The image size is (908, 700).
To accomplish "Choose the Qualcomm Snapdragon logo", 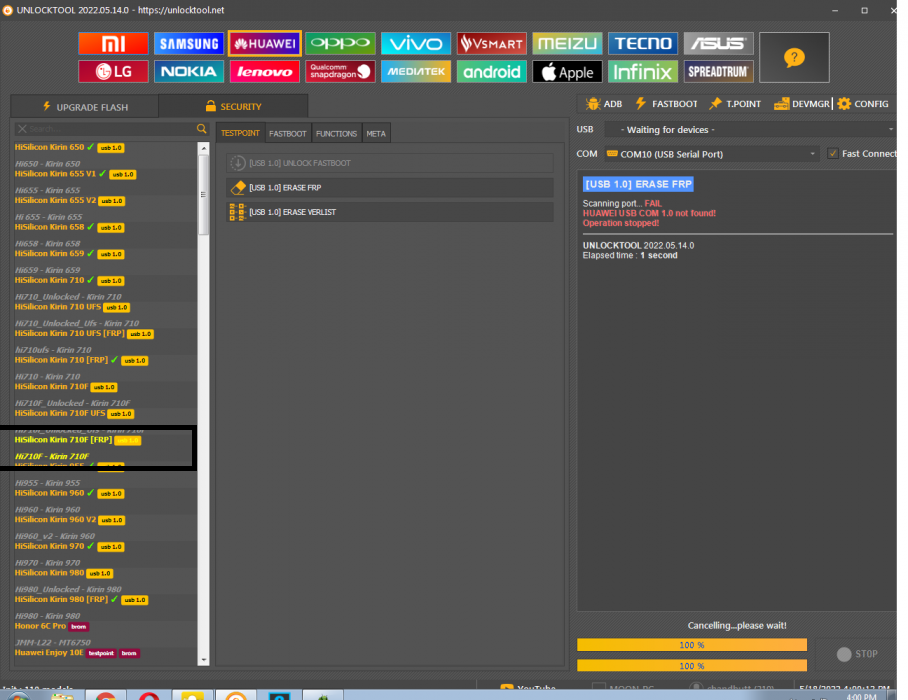I will coord(340,72).
